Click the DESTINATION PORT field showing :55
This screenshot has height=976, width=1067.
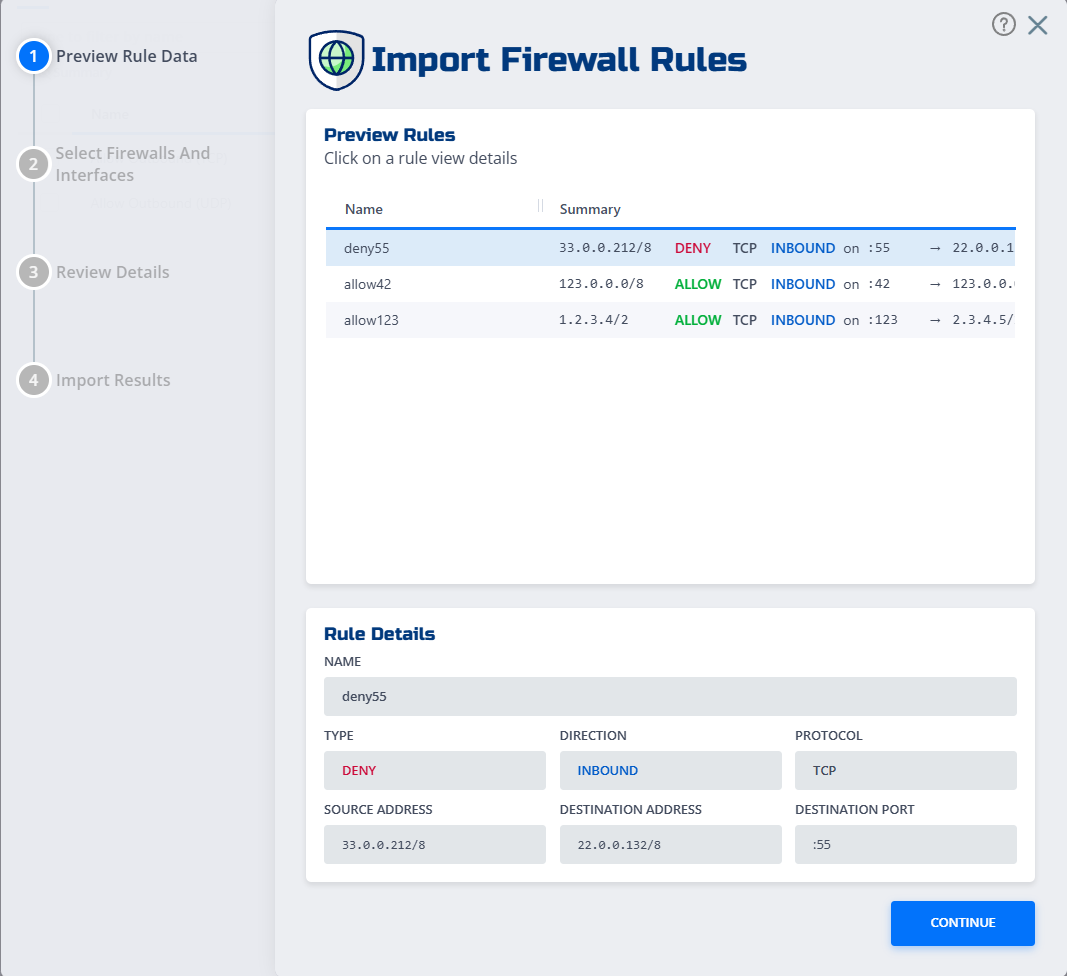pos(905,844)
